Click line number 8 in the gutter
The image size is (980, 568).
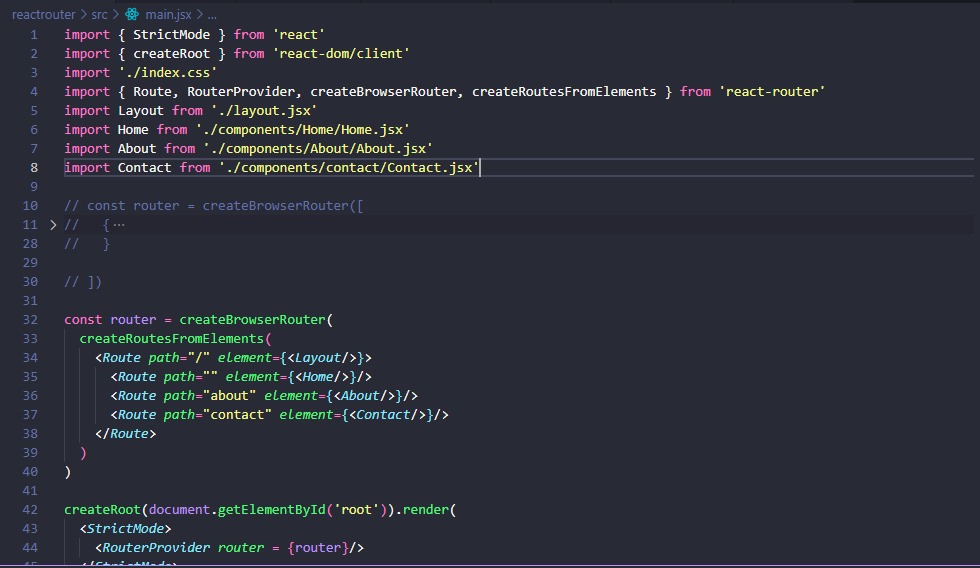click(x=34, y=168)
